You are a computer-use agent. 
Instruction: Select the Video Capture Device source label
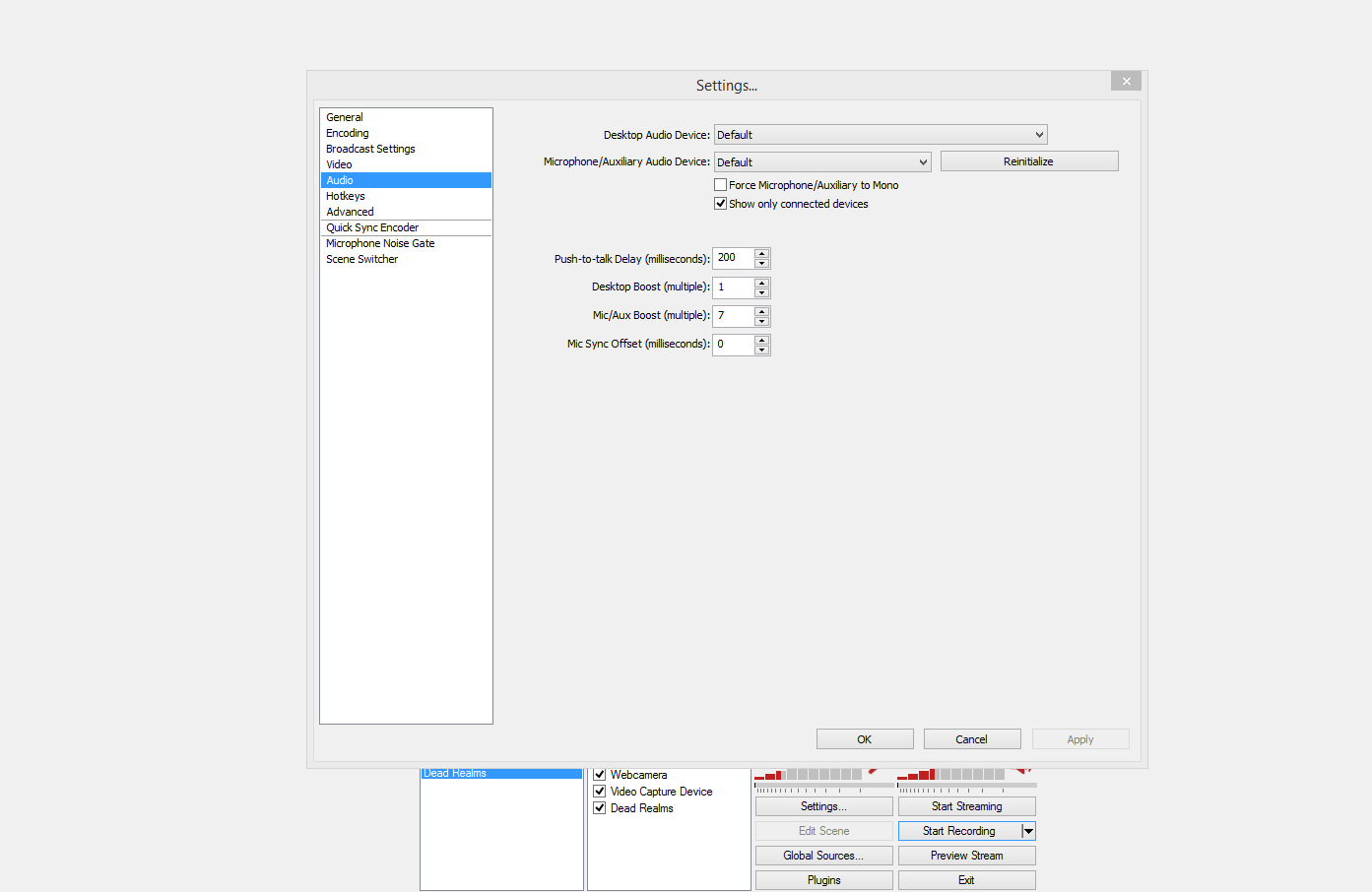click(662, 792)
